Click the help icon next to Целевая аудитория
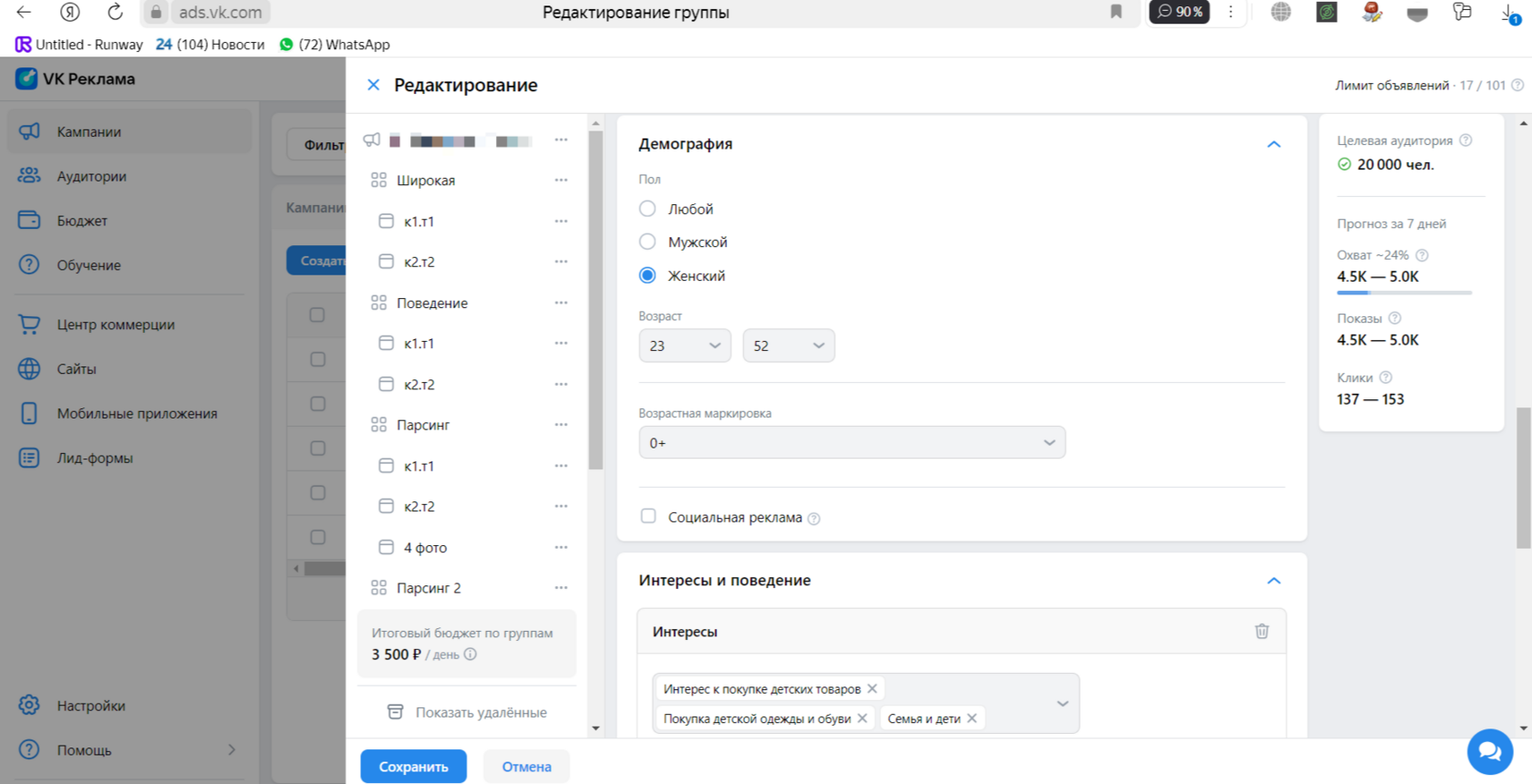The width and height of the screenshot is (1532, 784). (1465, 140)
